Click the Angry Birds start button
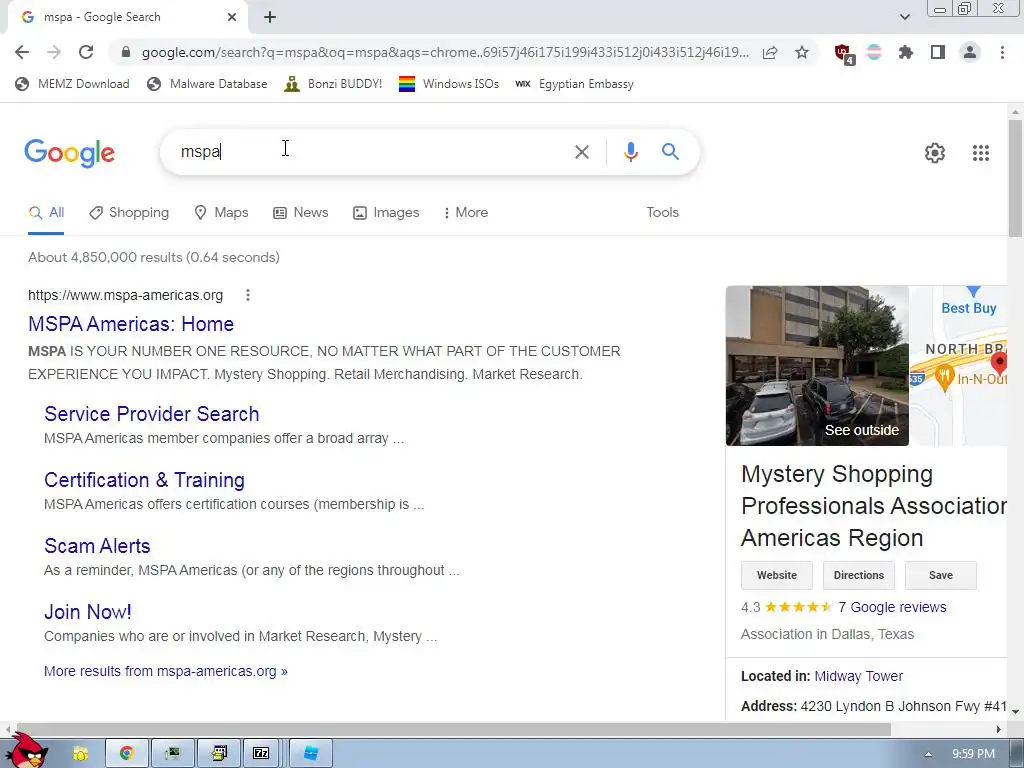 click(x=25, y=751)
